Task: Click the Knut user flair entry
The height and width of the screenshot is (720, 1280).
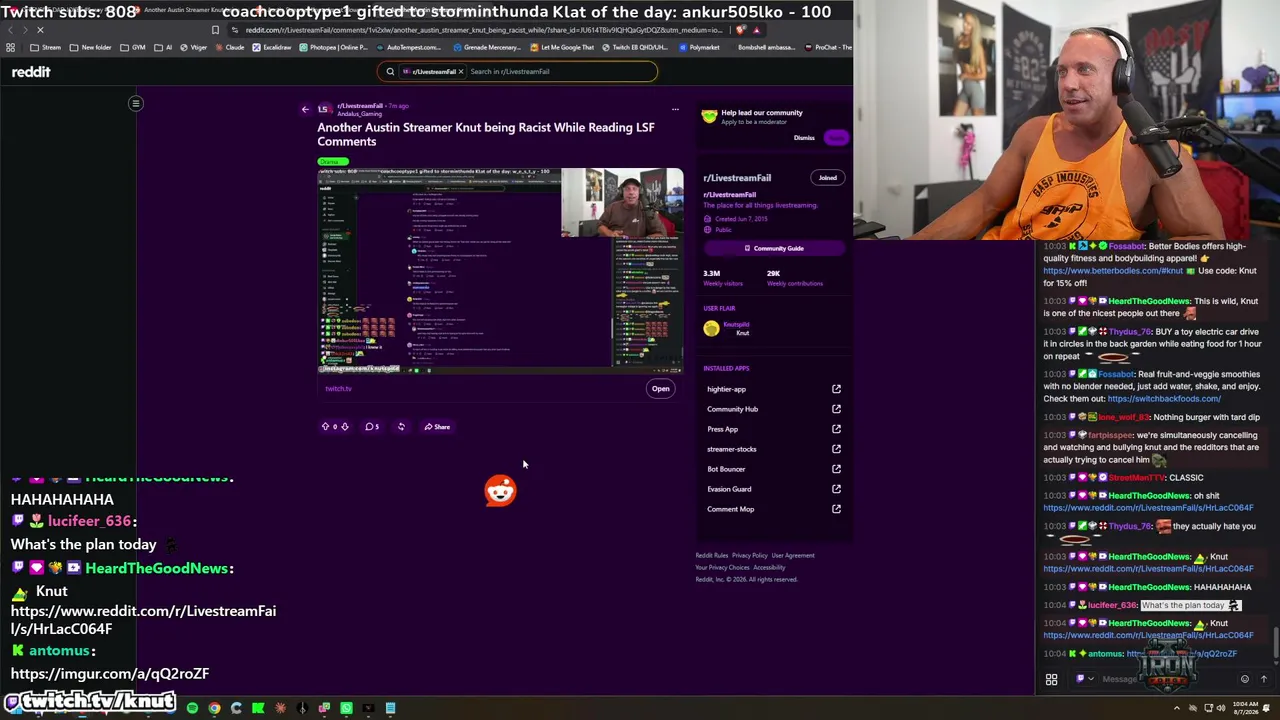Action: click(x=727, y=328)
